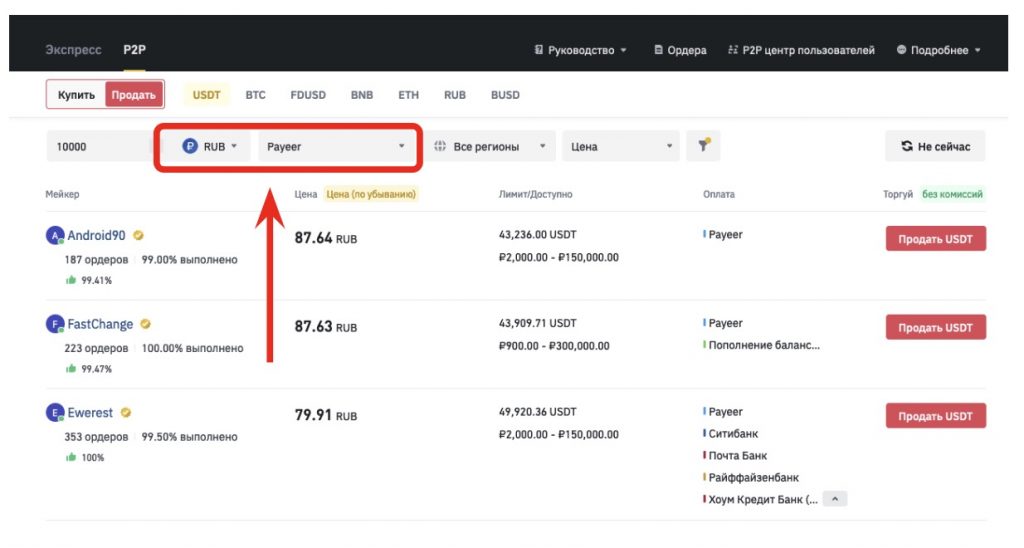Click the 43,236.00 USDT amount
Viewport: 1024px width, 548px height.
(537, 234)
